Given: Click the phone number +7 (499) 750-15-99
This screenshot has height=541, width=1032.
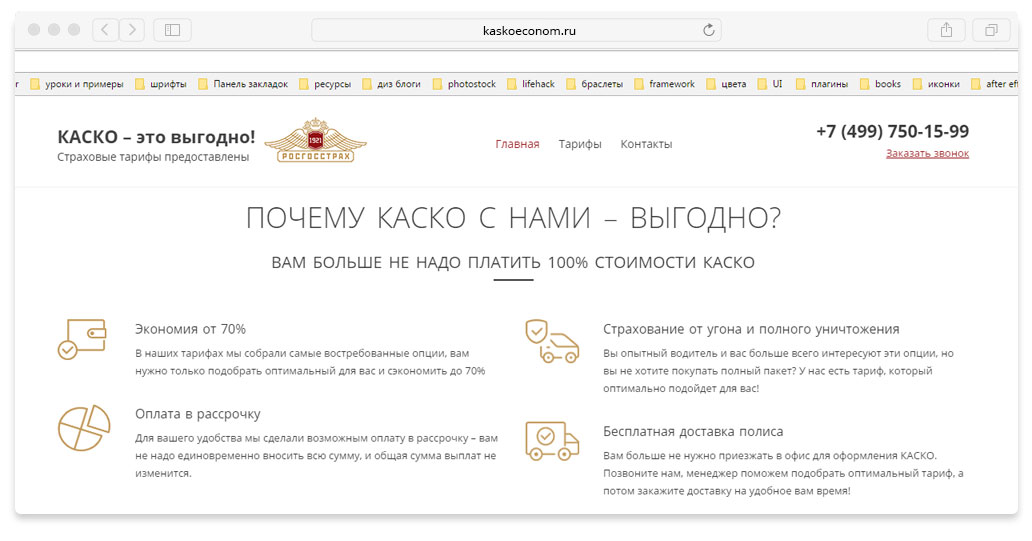Looking at the screenshot, I should [892, 132].
